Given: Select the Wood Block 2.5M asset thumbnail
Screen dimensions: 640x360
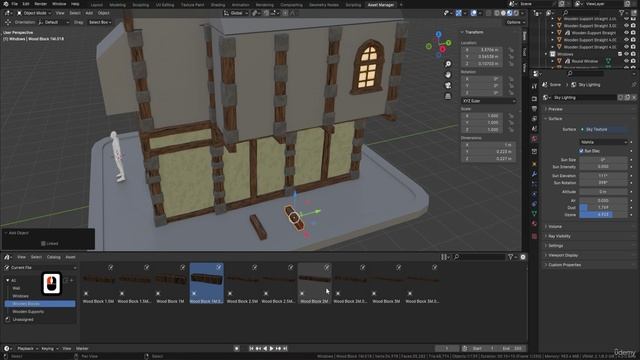Looking at the screenshot, I should pos(242,284).
